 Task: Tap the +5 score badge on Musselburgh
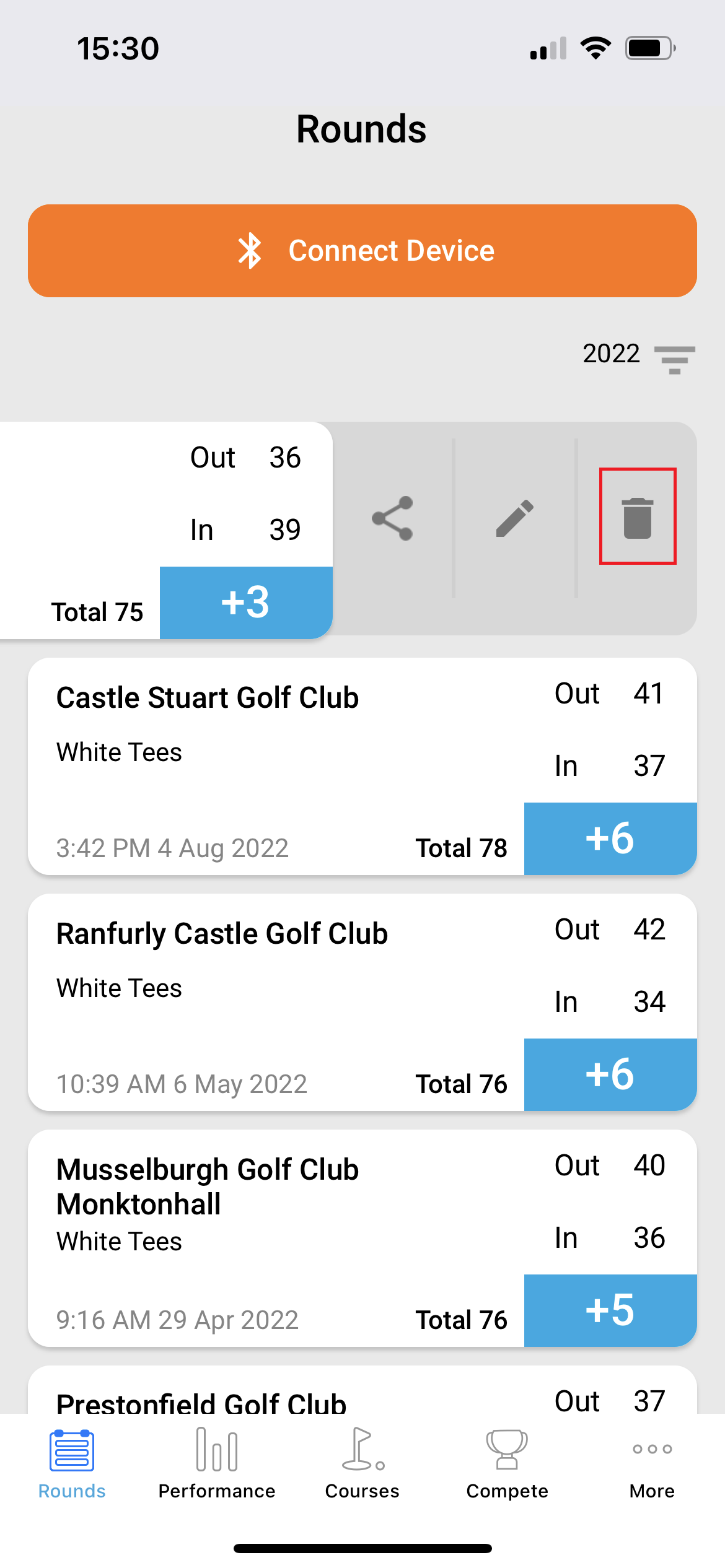coord(610,1310)
